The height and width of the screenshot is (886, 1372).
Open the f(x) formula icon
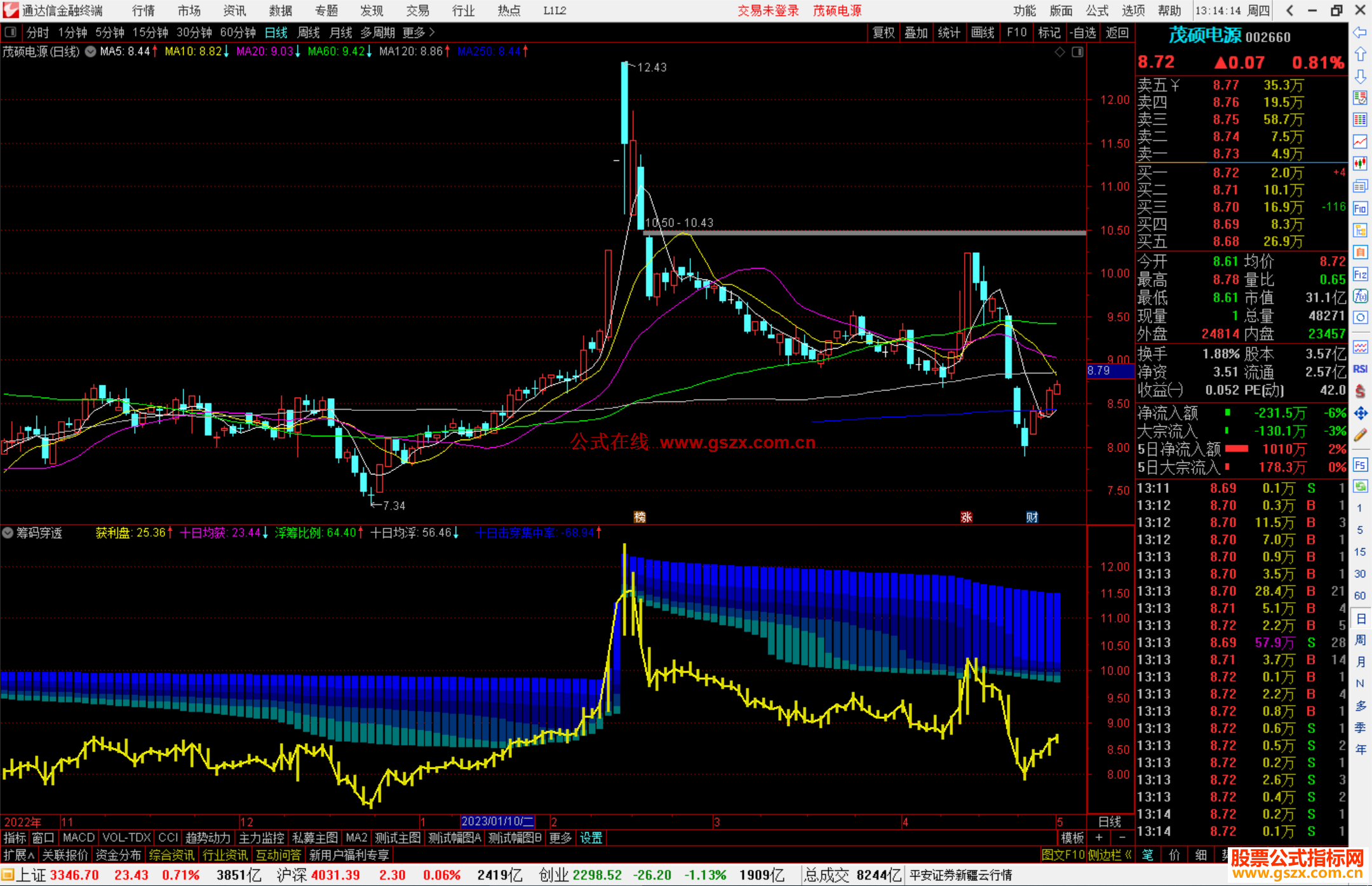[x=1360, y=296]
